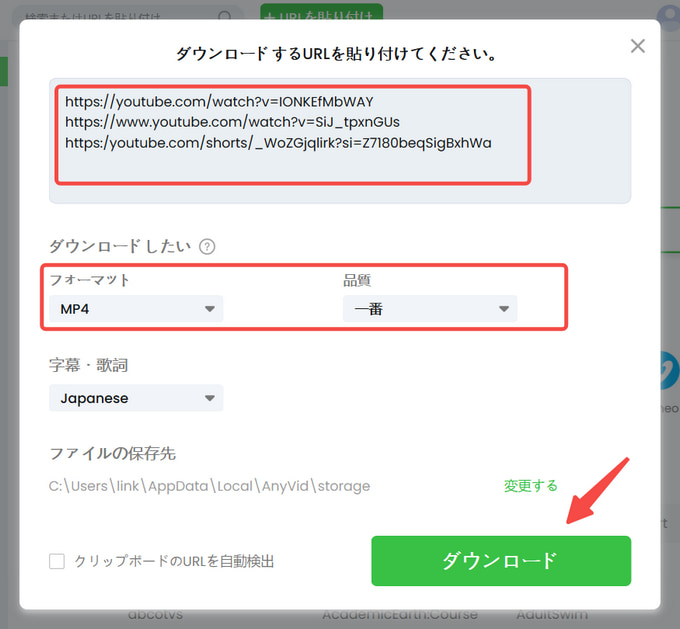The height and width of the screenshot is (629, 680).
Task: Click the help icon beside ダウンロードしたい
Action: click(207, 247)
